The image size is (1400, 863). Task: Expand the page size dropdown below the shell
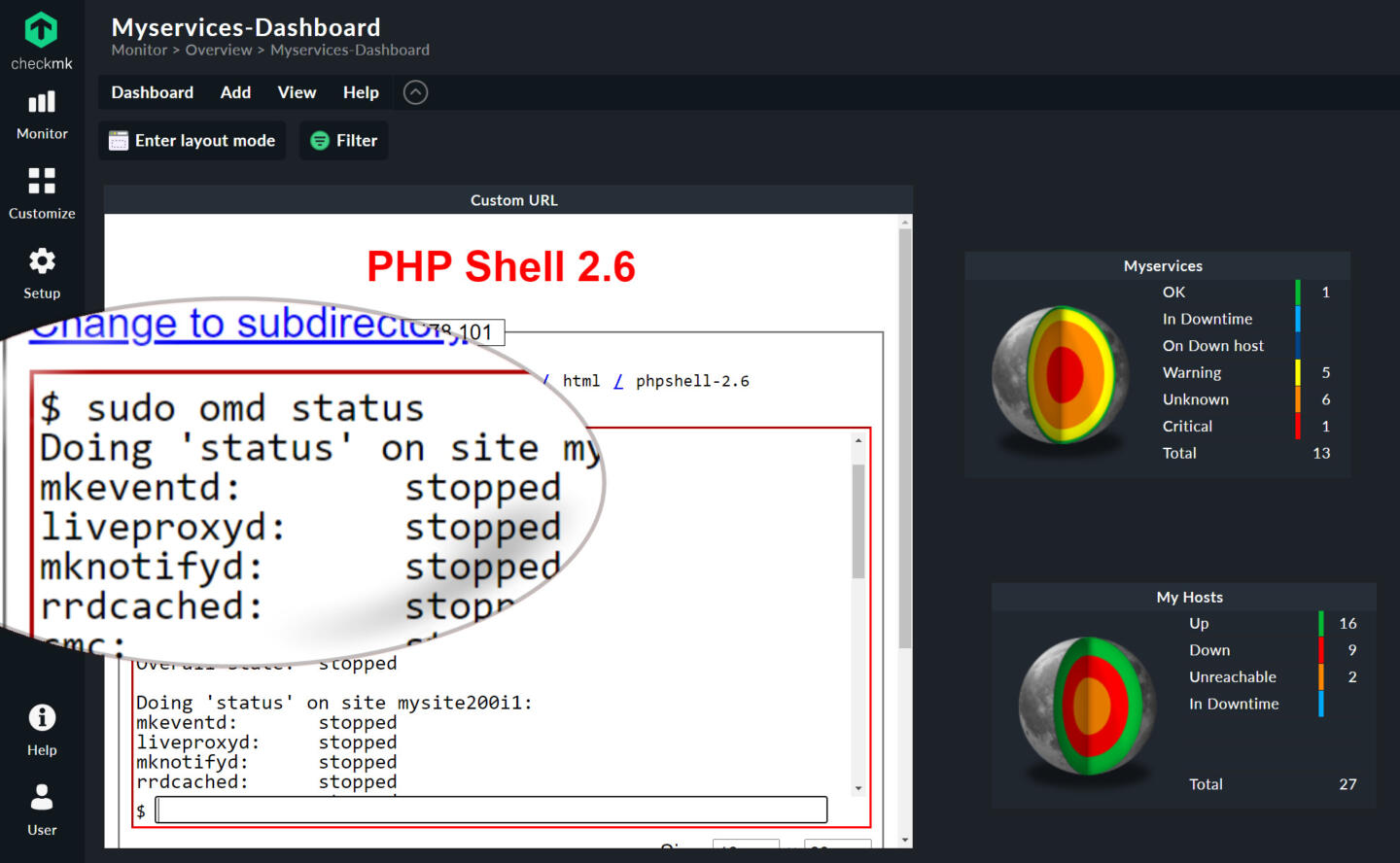coord(745,847)
